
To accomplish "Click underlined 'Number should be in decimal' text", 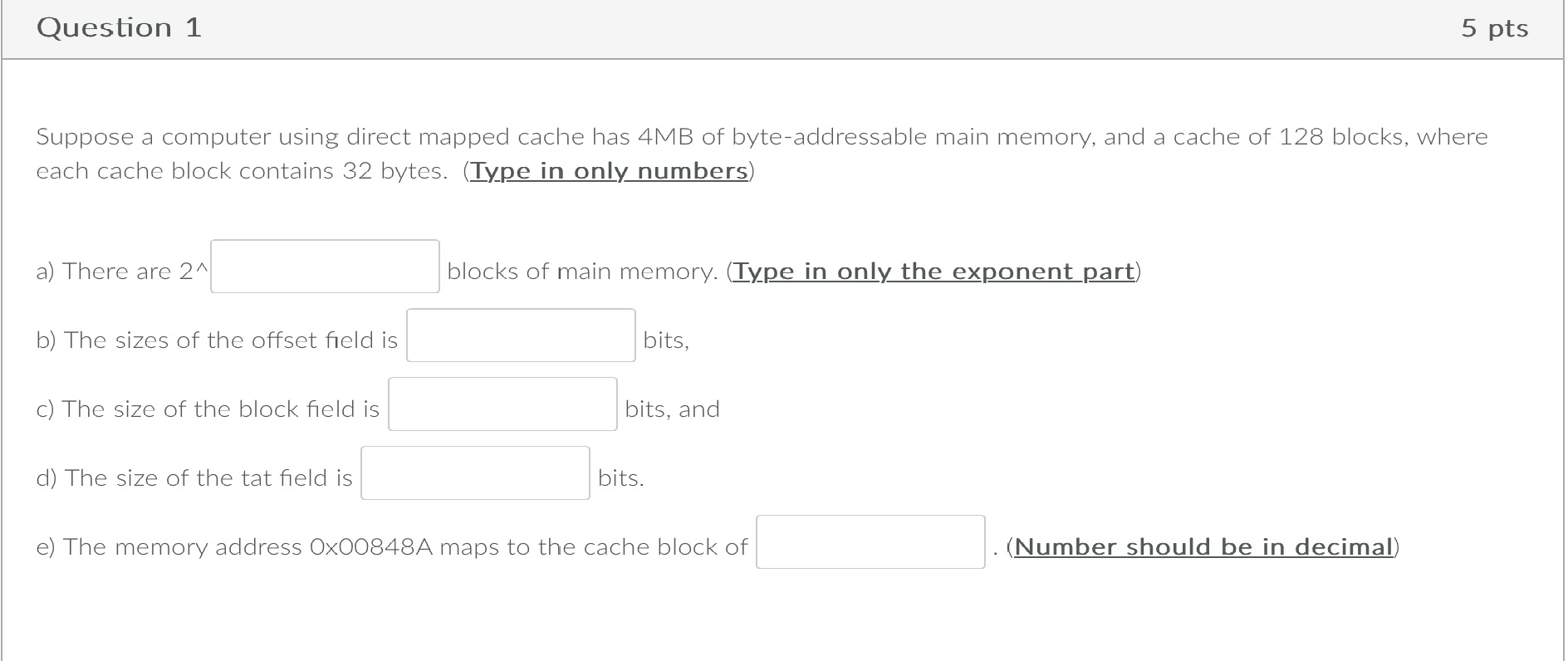I will point(1203,547).
